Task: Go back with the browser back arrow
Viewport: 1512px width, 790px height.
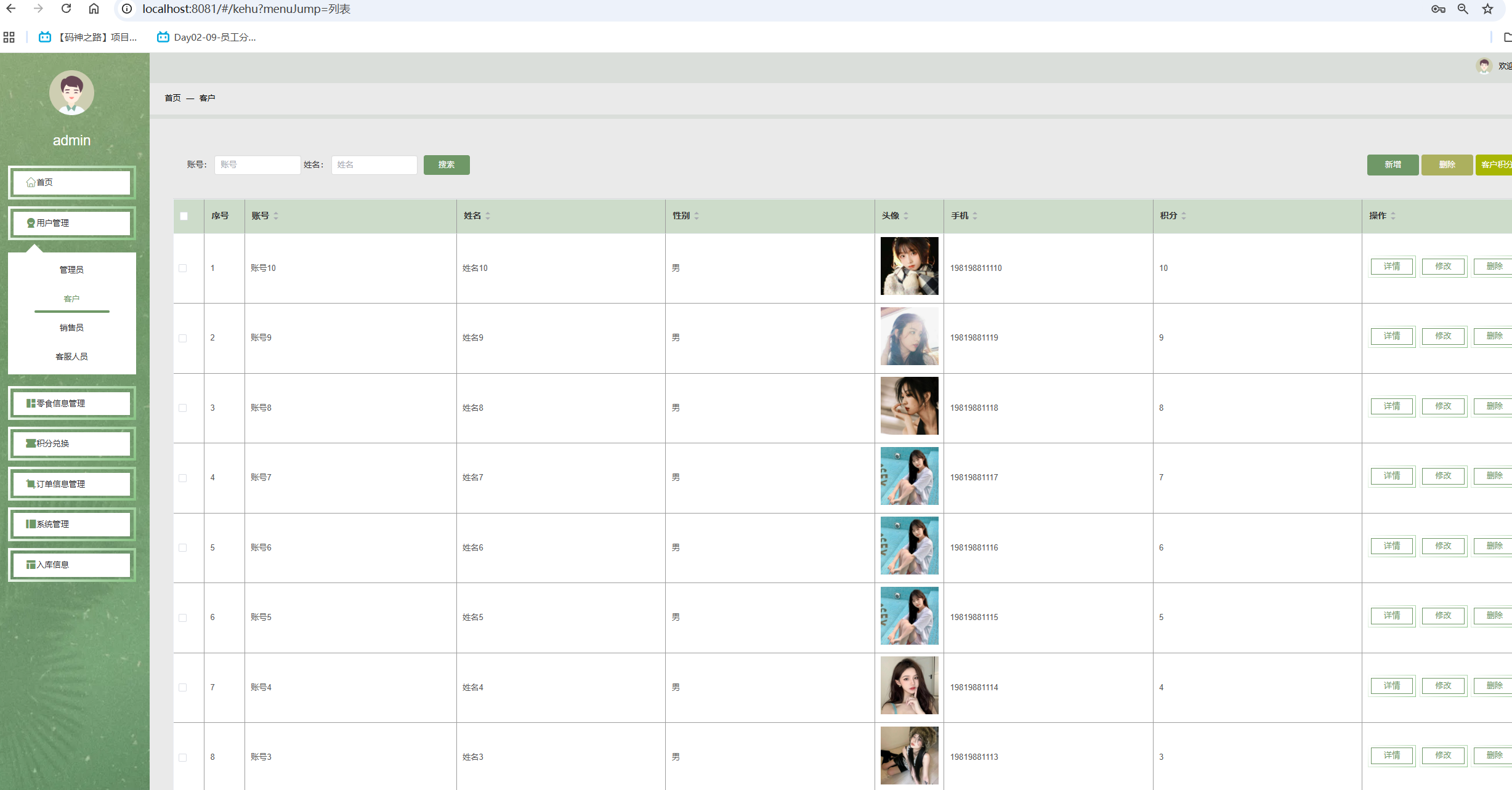Action: [x=11, y=9]
